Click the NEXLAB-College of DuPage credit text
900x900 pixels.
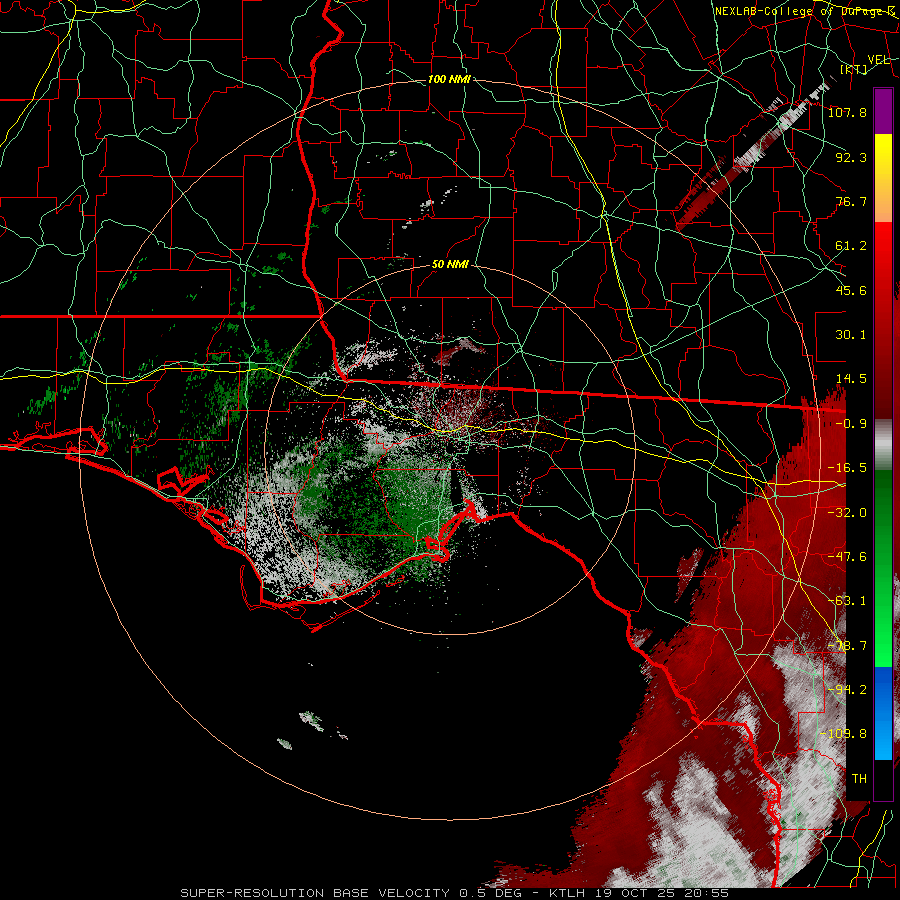coord(805,11)
